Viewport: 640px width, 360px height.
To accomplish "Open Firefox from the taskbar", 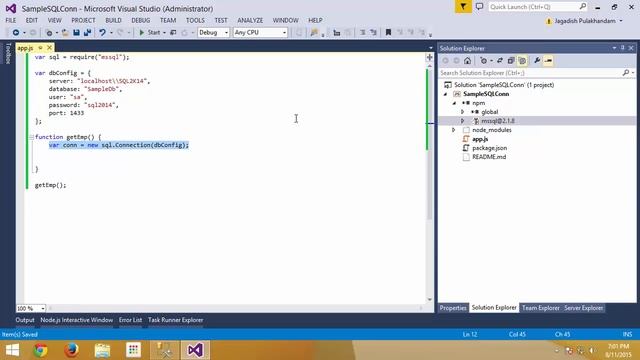I will click(x=71, y=350).
